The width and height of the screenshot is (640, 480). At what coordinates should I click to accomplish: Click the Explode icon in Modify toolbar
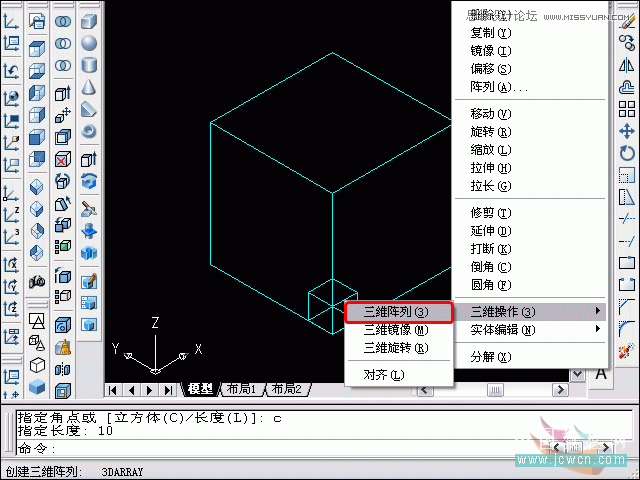pyautogui.click(x=627, y=351)
